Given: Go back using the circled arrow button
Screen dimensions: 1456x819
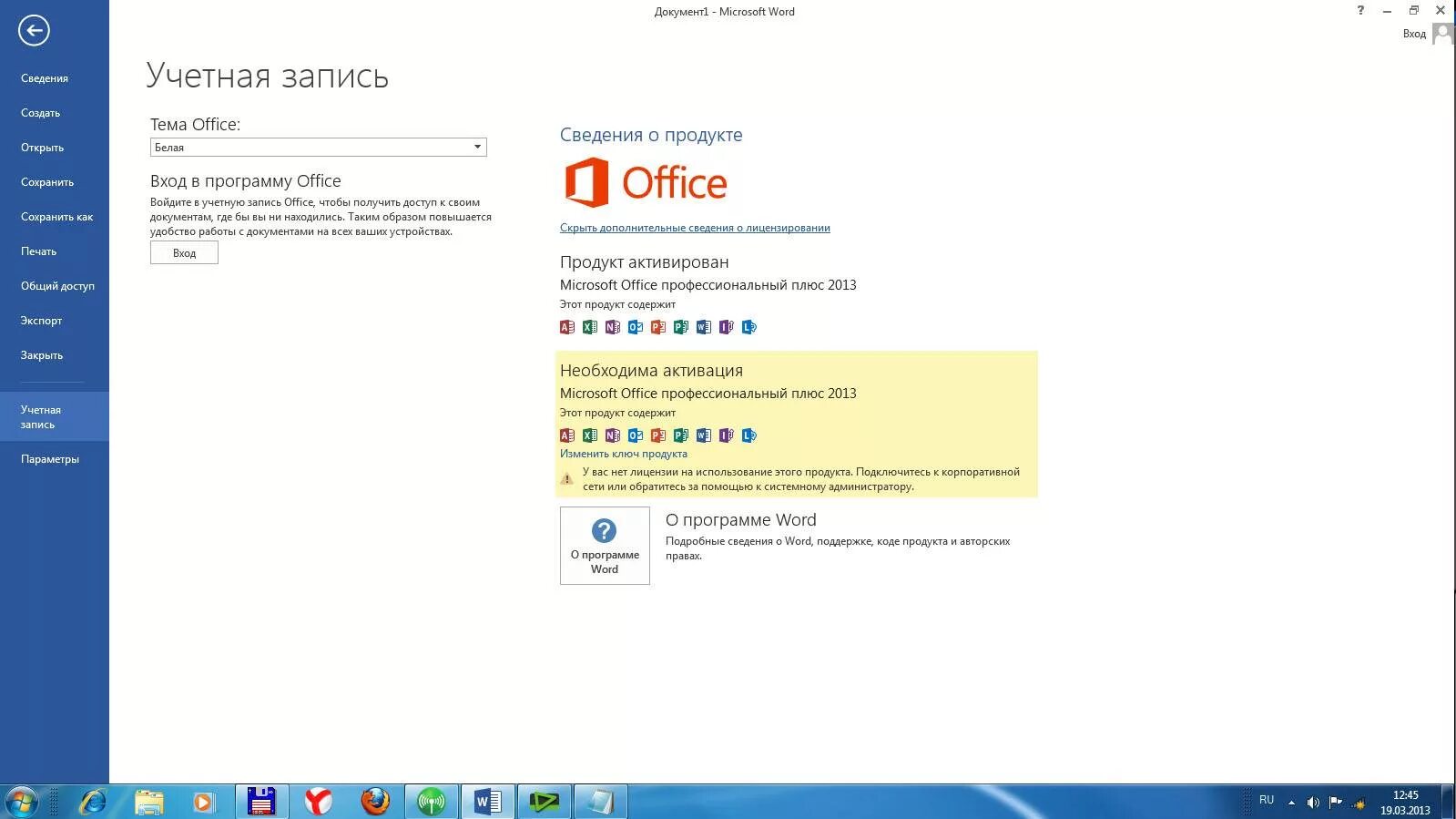Looking at the screenshot, I should (34, 30).
